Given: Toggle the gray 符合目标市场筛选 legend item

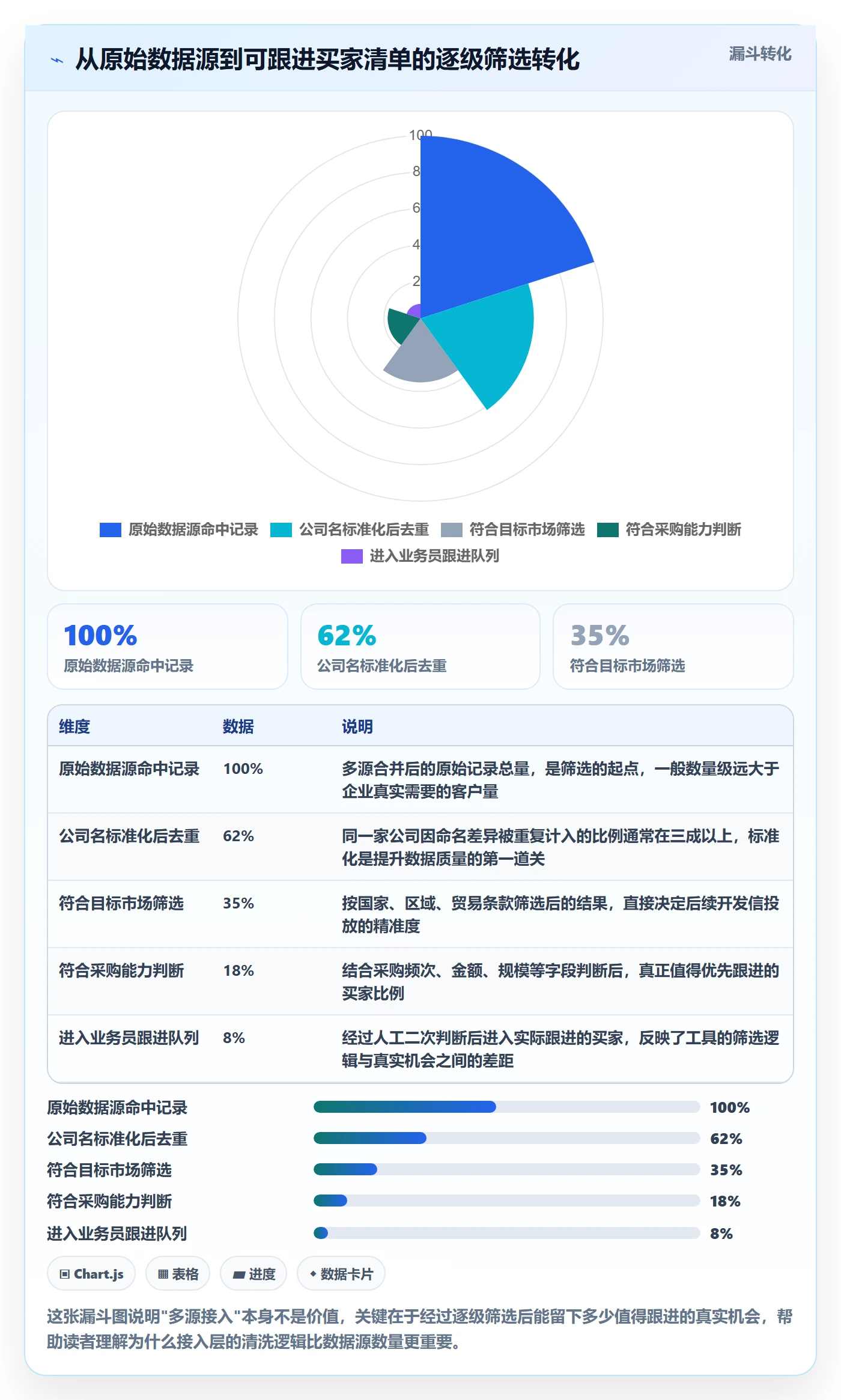Looking at the screenshot, I should point(512,530).
